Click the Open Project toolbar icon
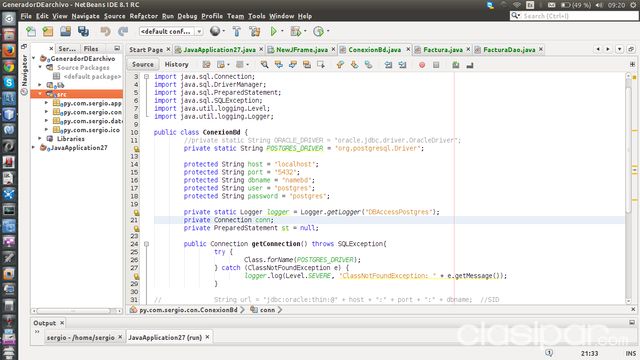Viewport: 640px width, 360px height. pos(65,31)
